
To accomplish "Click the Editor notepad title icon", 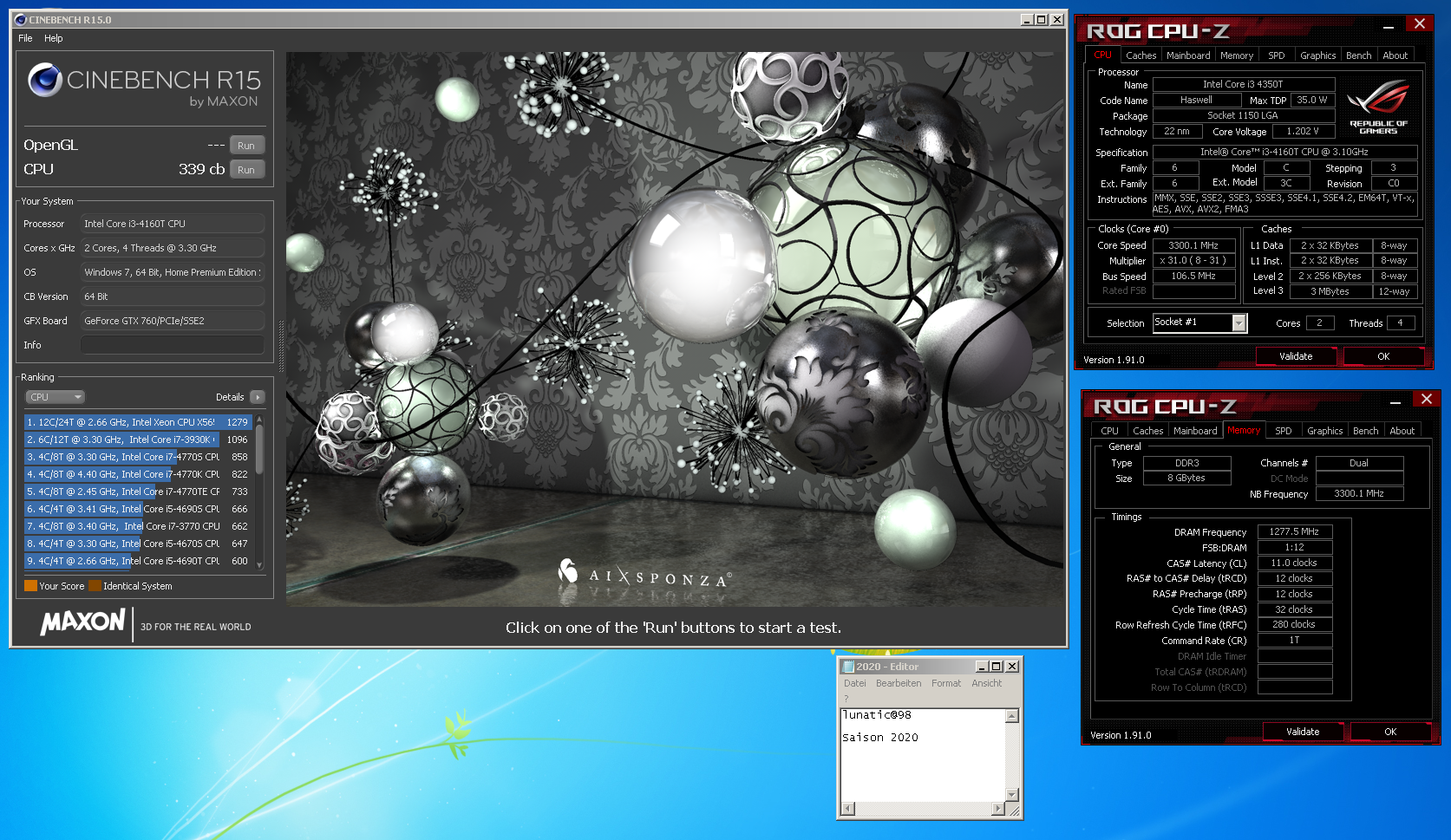I will click(x=848, y=667).
